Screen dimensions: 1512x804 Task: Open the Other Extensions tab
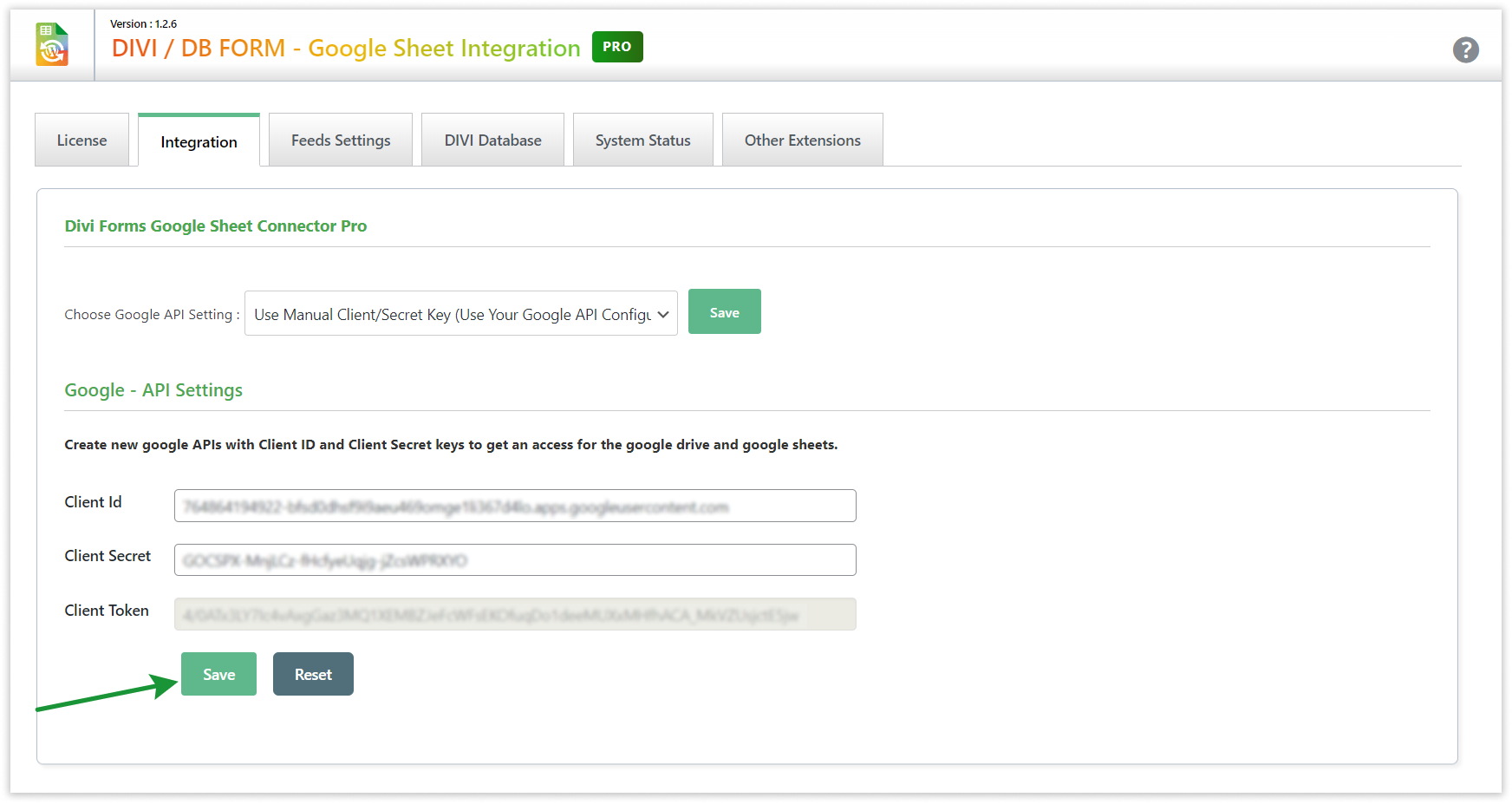click(x=802, y=141)
